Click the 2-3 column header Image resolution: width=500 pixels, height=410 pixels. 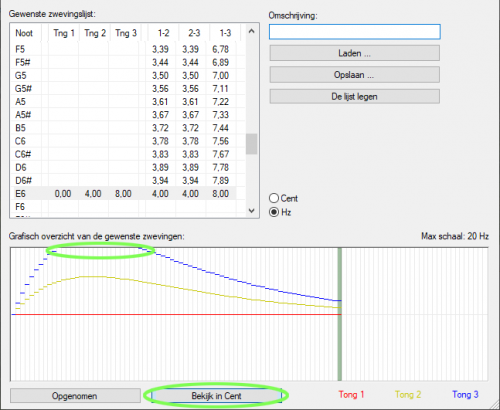coord(194,33)
